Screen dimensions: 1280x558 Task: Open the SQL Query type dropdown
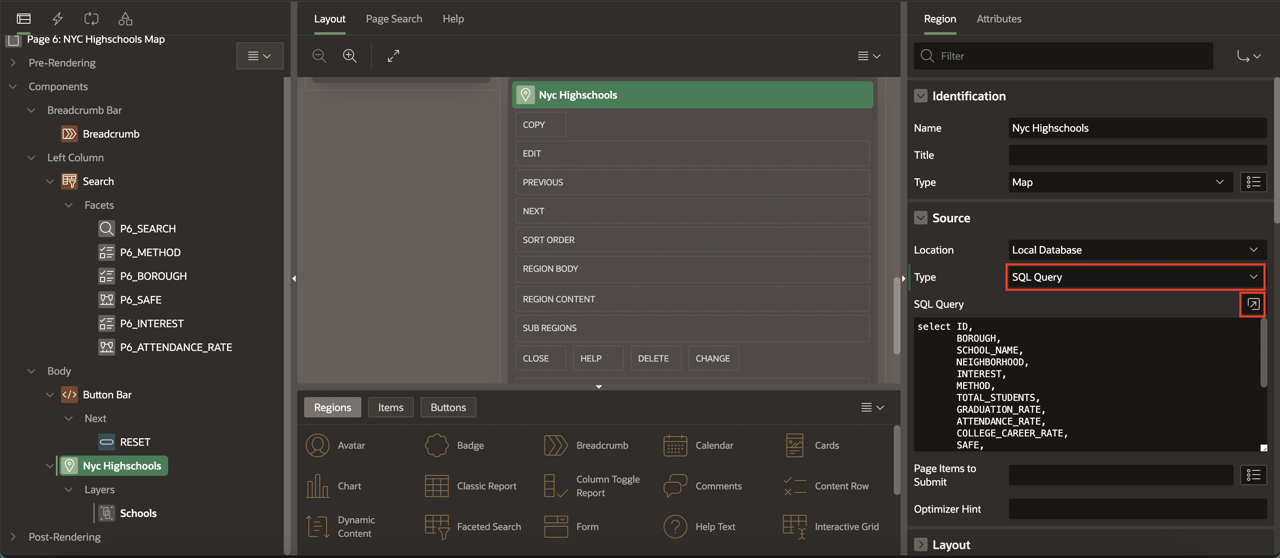[1135, 277]
